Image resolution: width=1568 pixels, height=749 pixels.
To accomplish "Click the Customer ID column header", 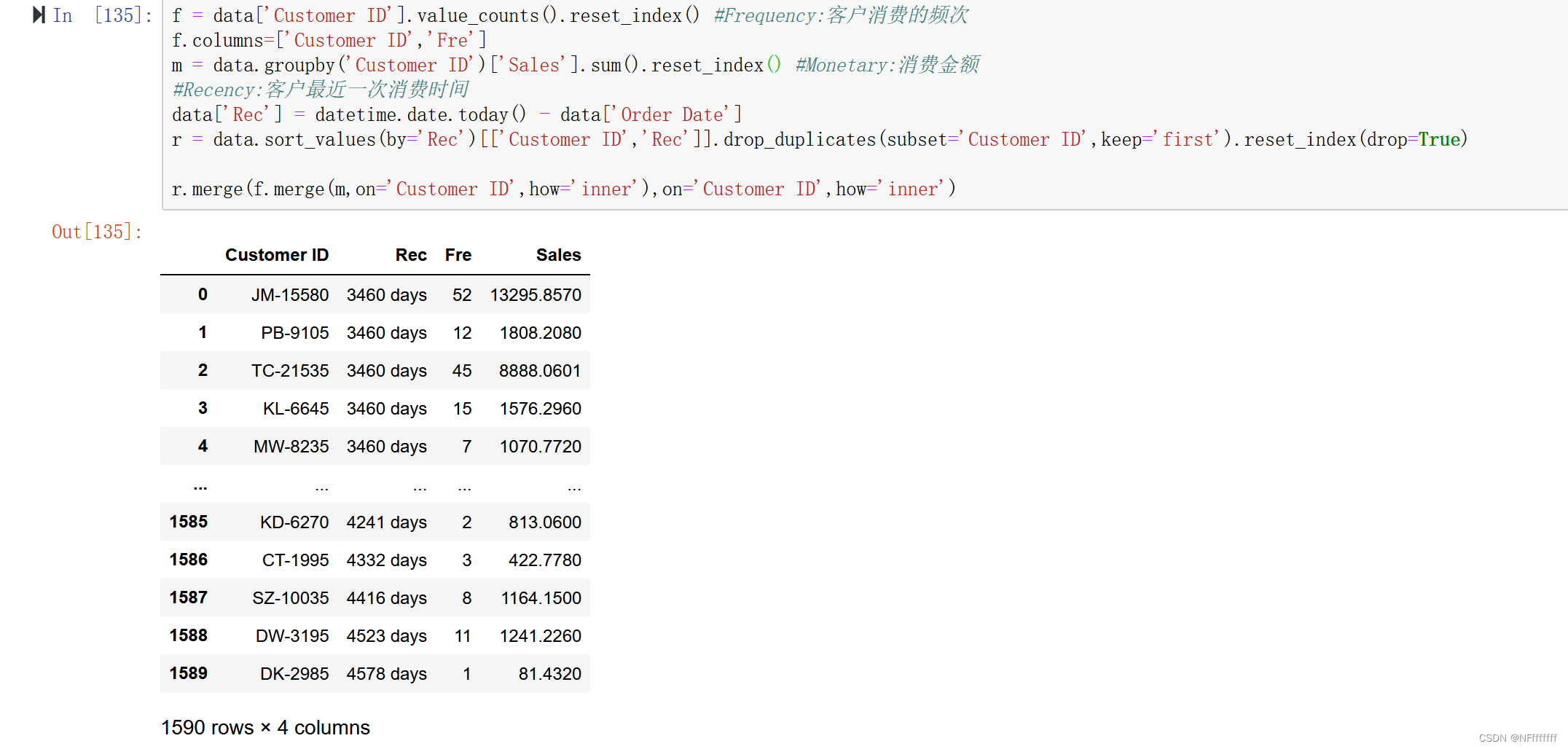I will point(277,255).
